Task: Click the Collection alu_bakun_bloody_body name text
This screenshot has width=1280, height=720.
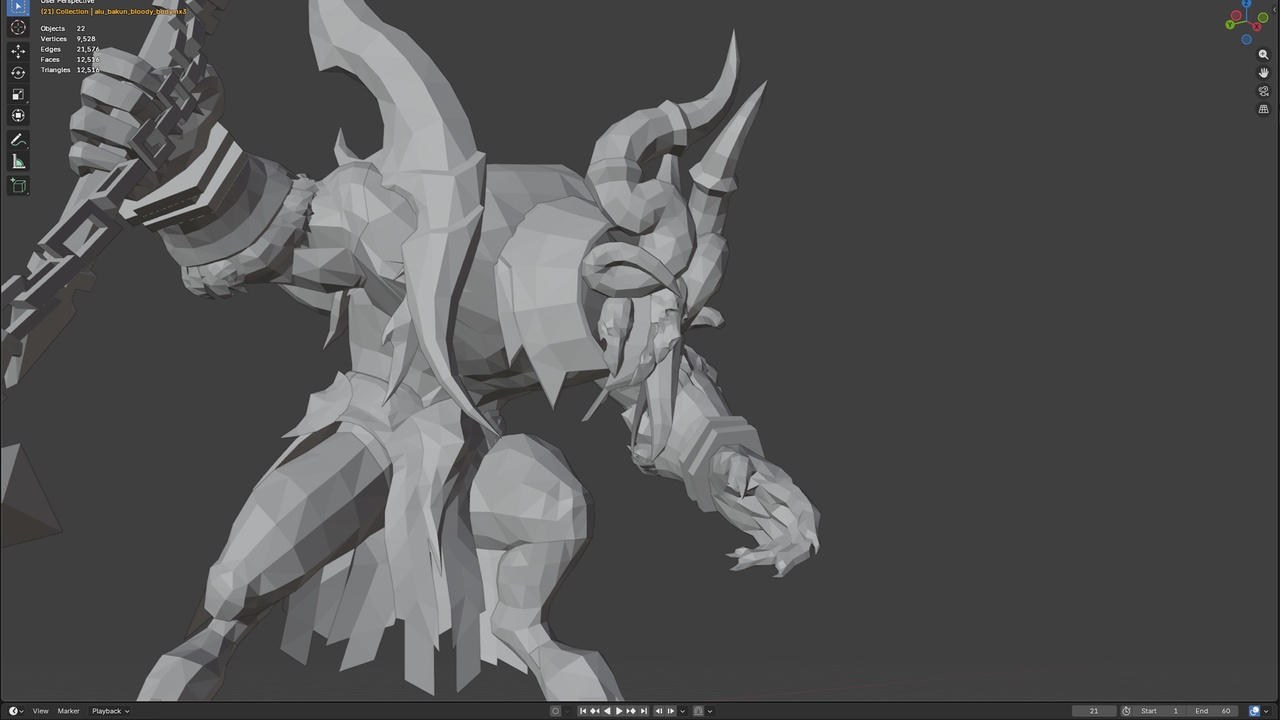Action: (x=114, y=11)
